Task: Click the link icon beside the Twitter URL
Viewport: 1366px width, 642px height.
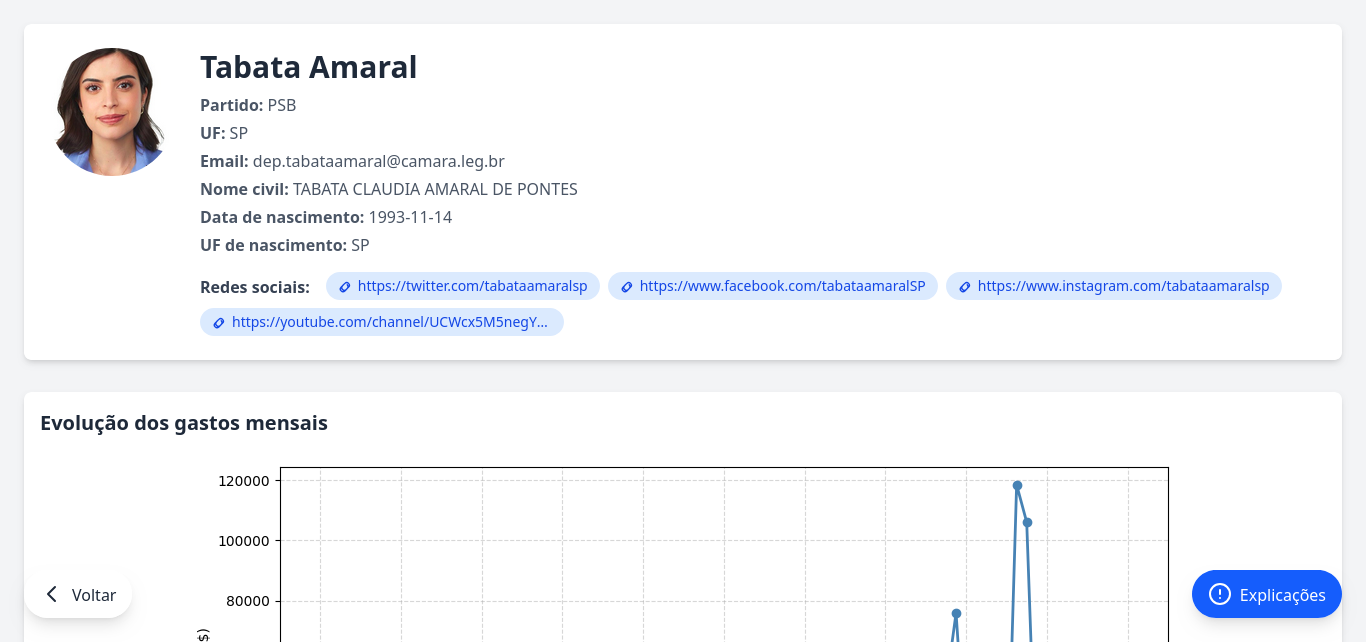Action: [345, 287]
